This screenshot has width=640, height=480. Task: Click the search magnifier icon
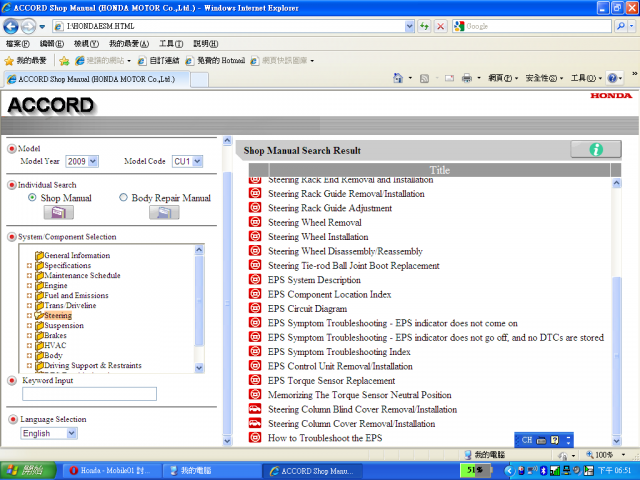click(x=621, y=26)
